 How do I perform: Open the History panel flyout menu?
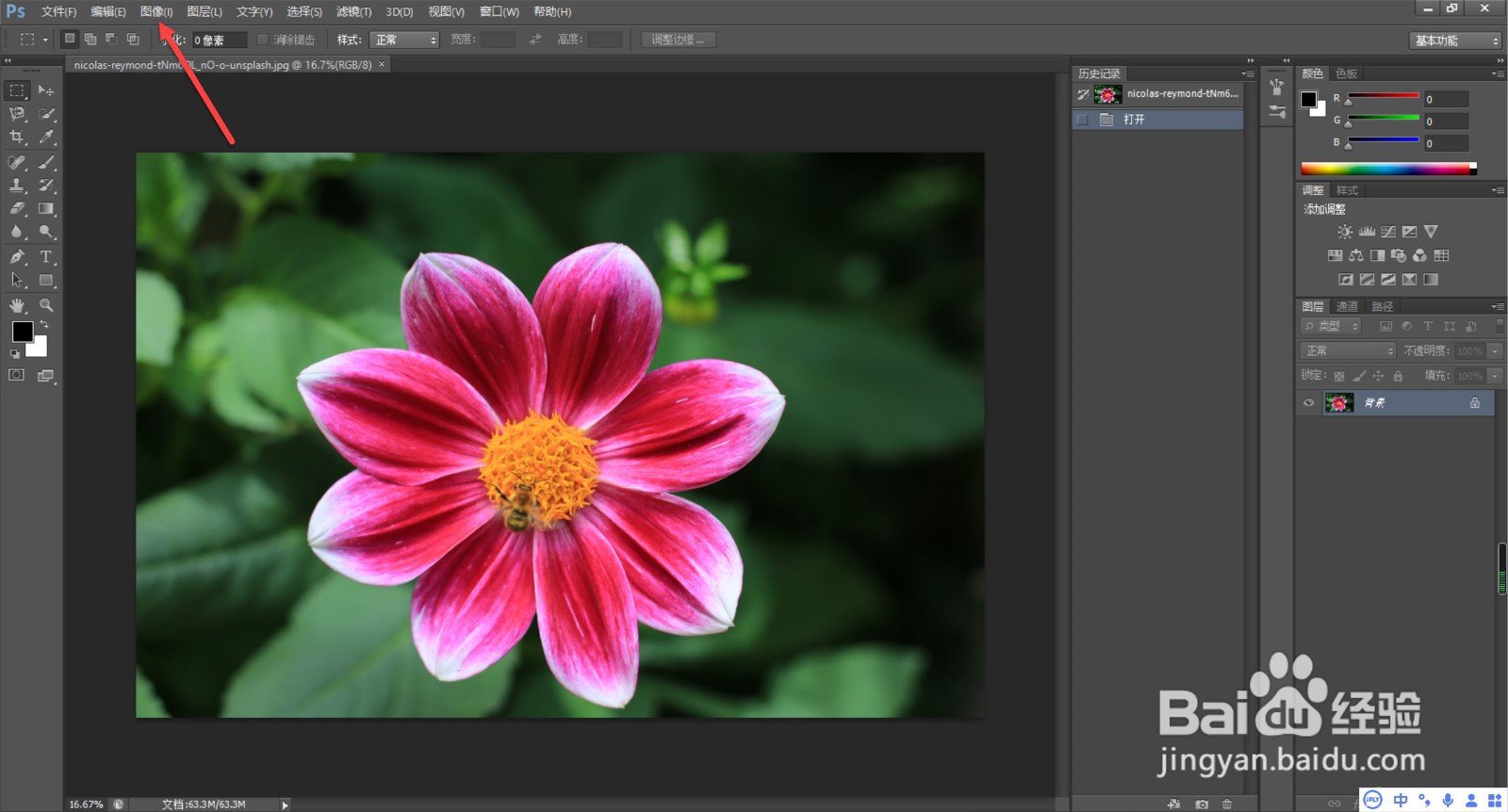click(x=1248, y=73)
